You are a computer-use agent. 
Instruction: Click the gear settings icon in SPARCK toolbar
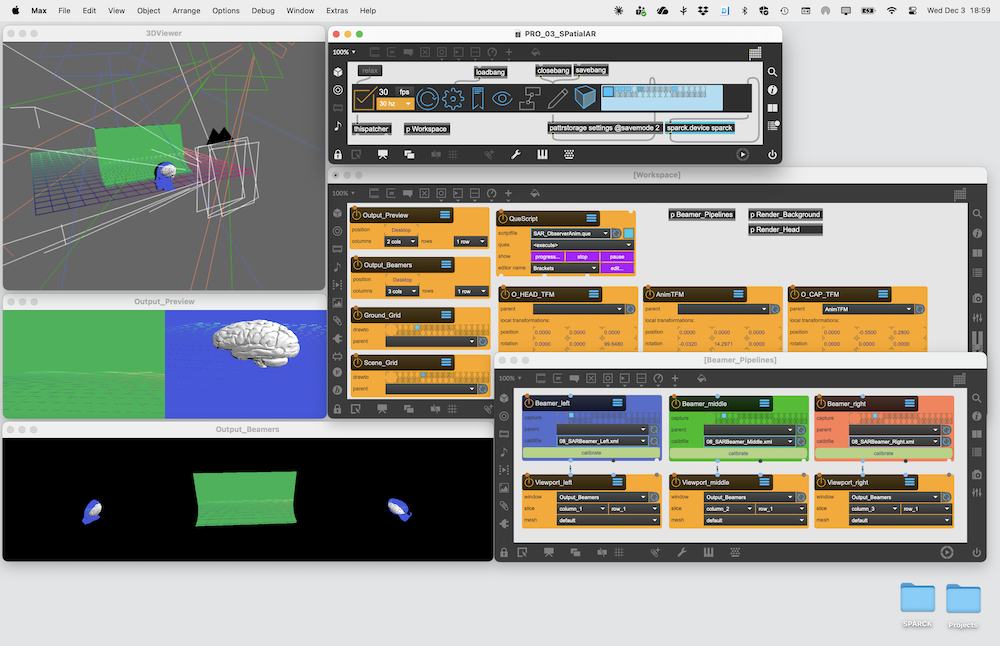click(x=453, y=98)
